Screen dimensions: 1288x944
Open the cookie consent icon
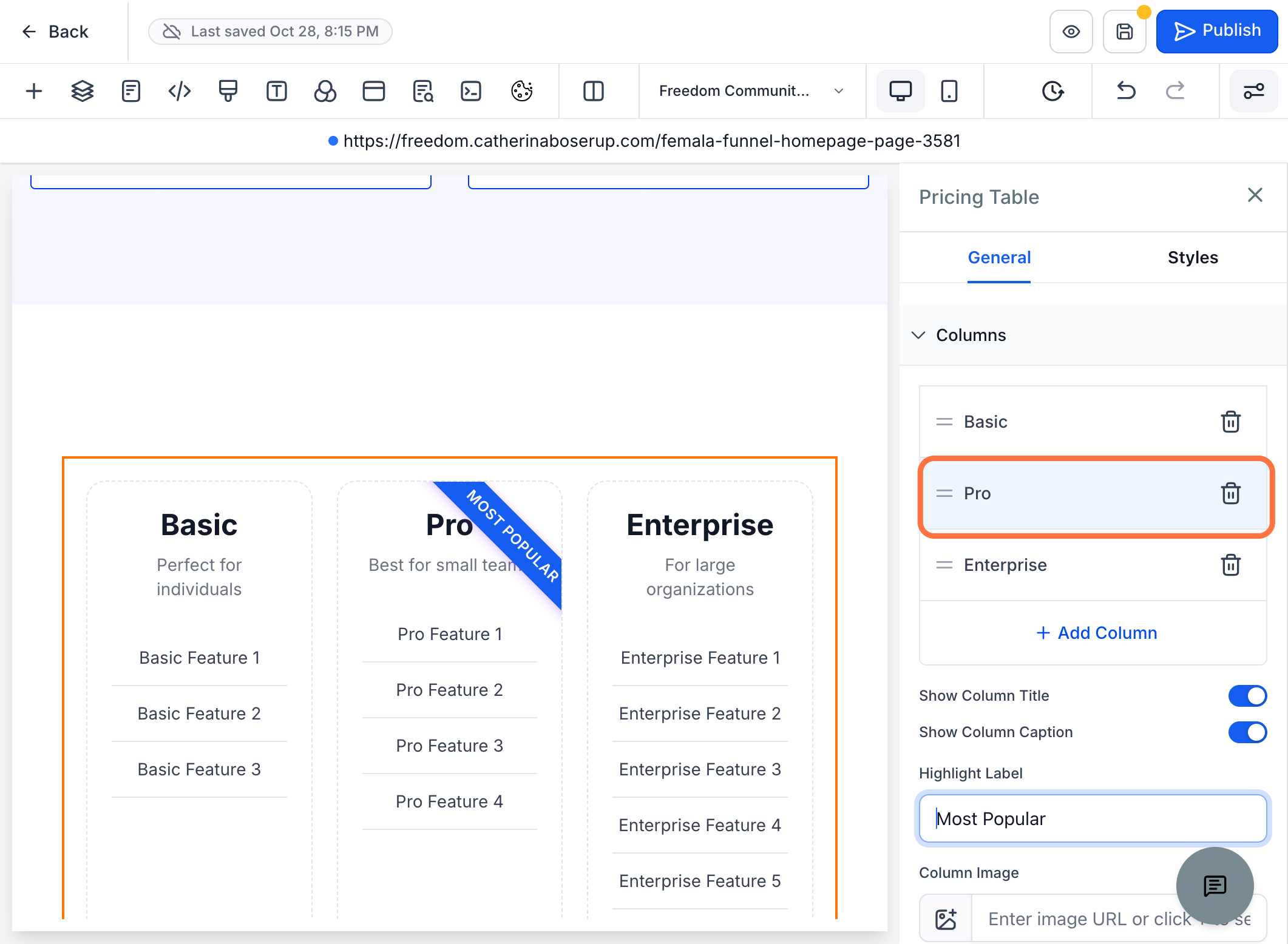point(522,91)
